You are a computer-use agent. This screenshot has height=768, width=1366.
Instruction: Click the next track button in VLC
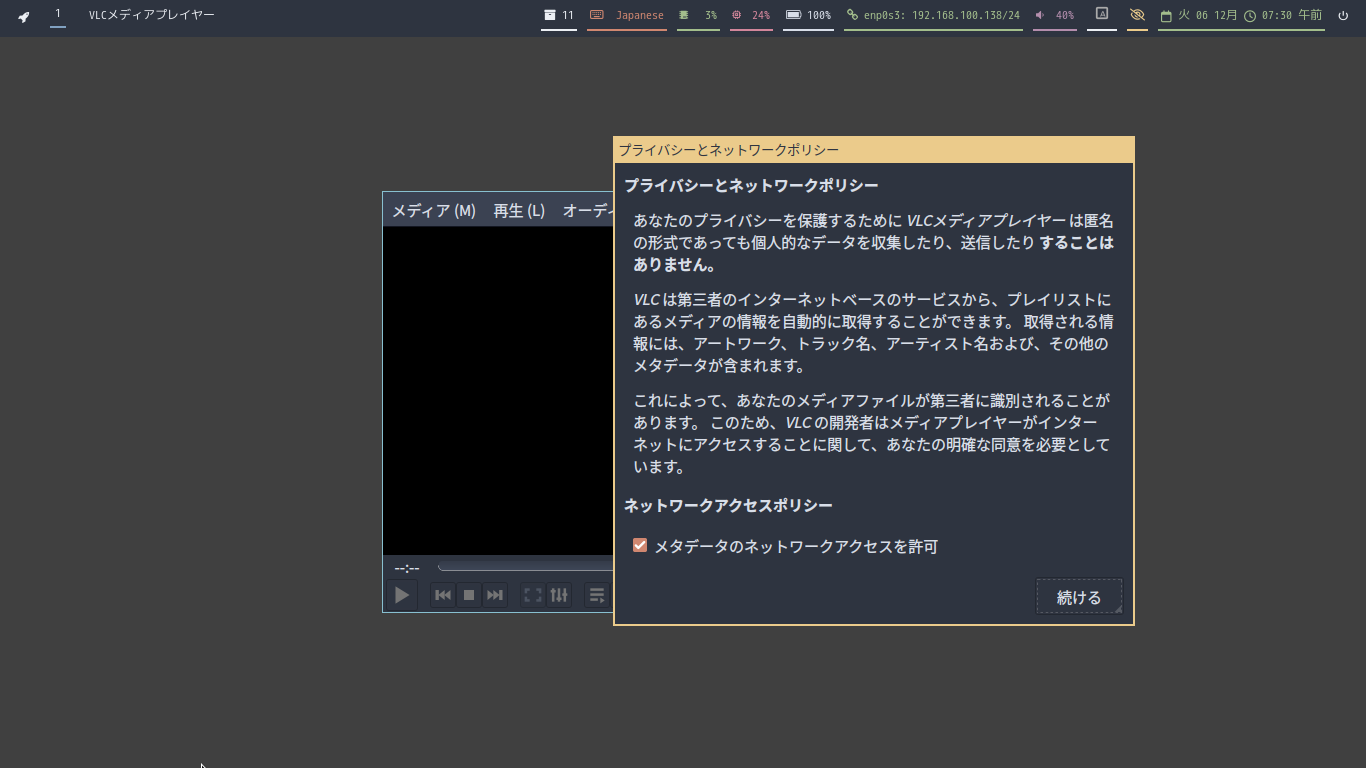[x=495, y=595]
